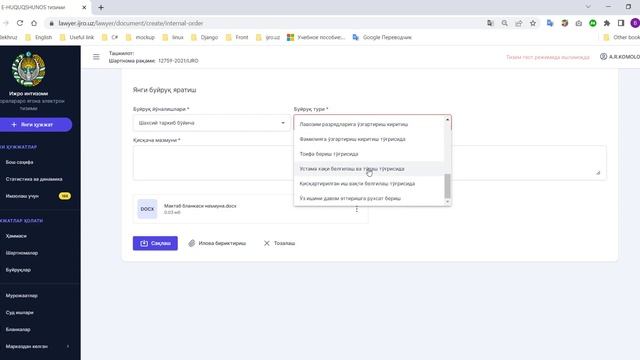Screen dimensions: 640x360
Task: Go to the browser home page icon
Action: (34, 23)
